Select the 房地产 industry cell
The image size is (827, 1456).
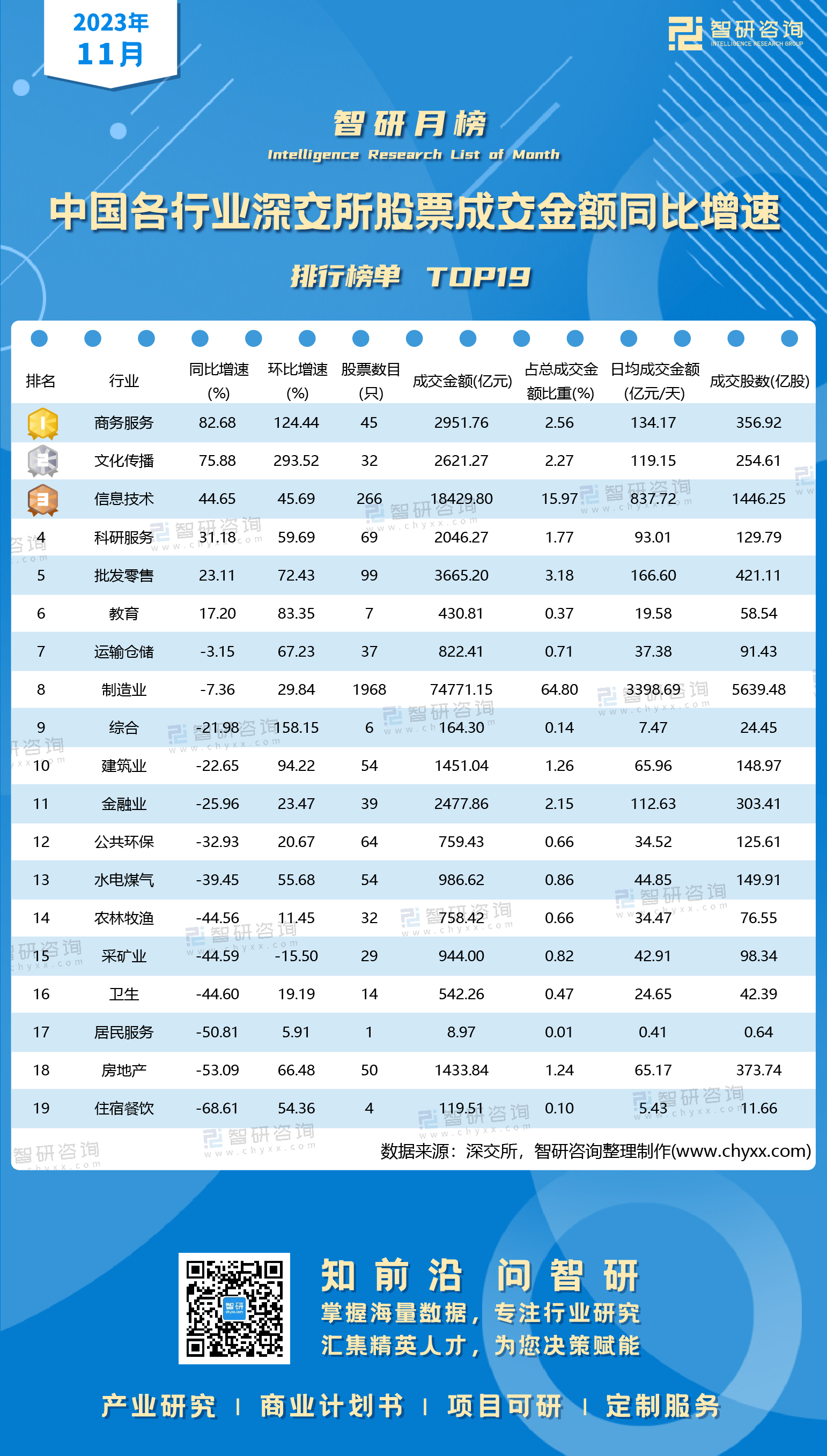(x=124, y=1070)
